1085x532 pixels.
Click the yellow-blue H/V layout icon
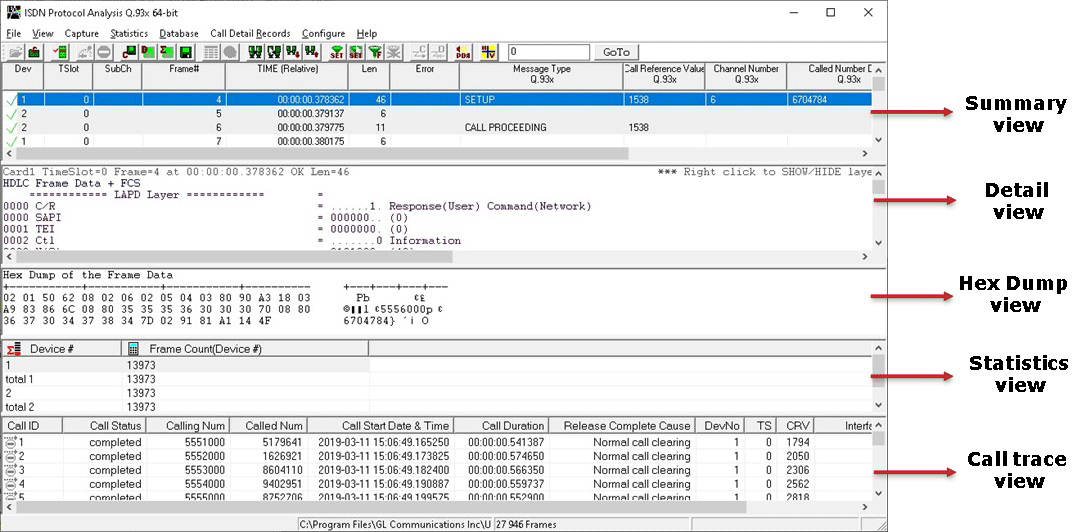click(489, 53)
